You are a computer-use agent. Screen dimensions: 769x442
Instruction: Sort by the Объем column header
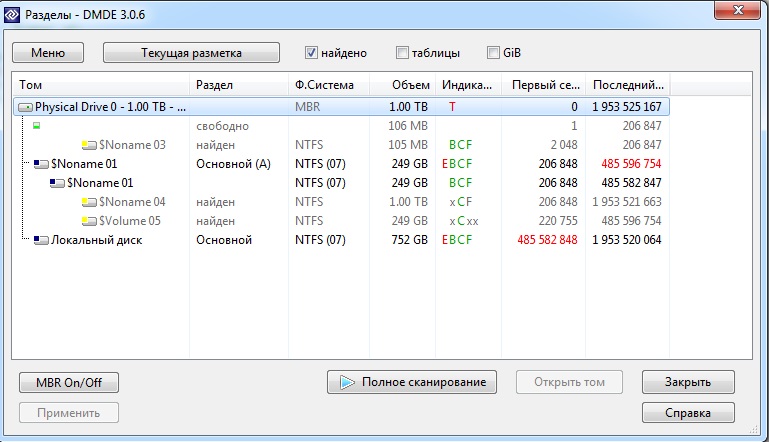410,85
